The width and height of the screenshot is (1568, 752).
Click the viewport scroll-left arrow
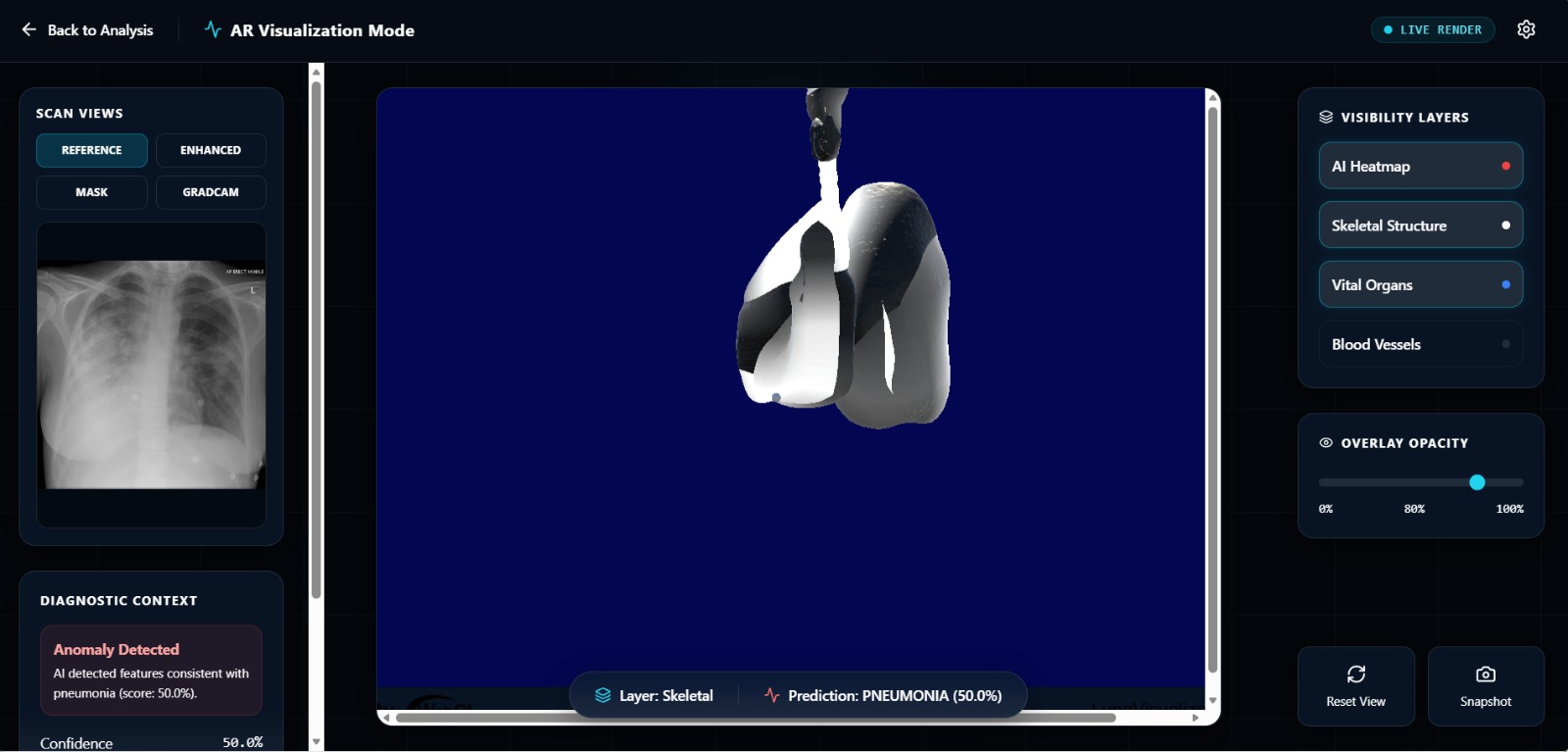387,718
